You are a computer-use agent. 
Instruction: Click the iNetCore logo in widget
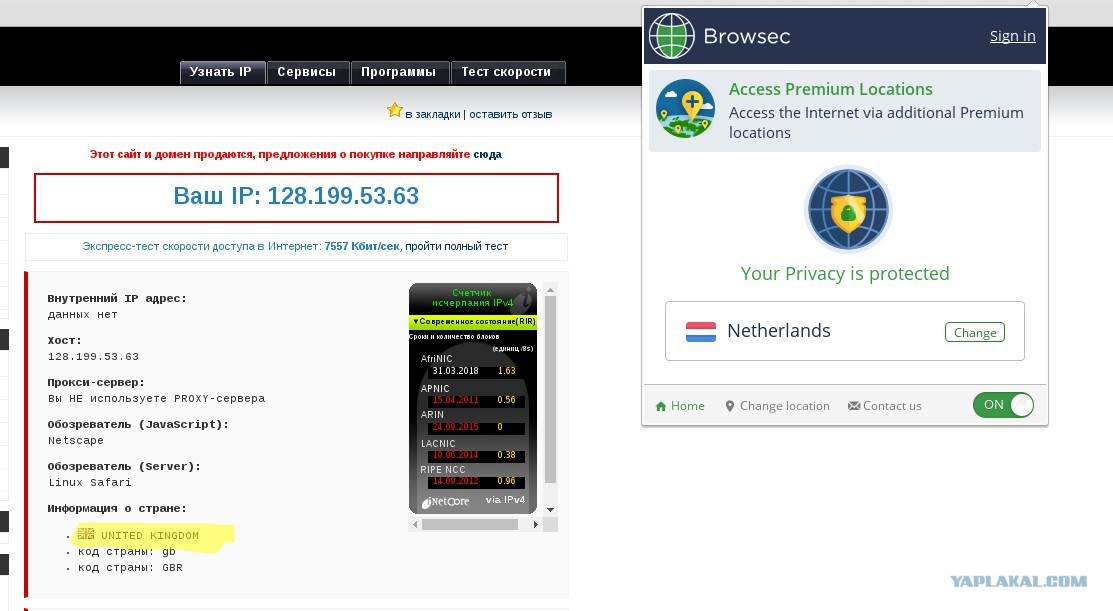point(446,502)
